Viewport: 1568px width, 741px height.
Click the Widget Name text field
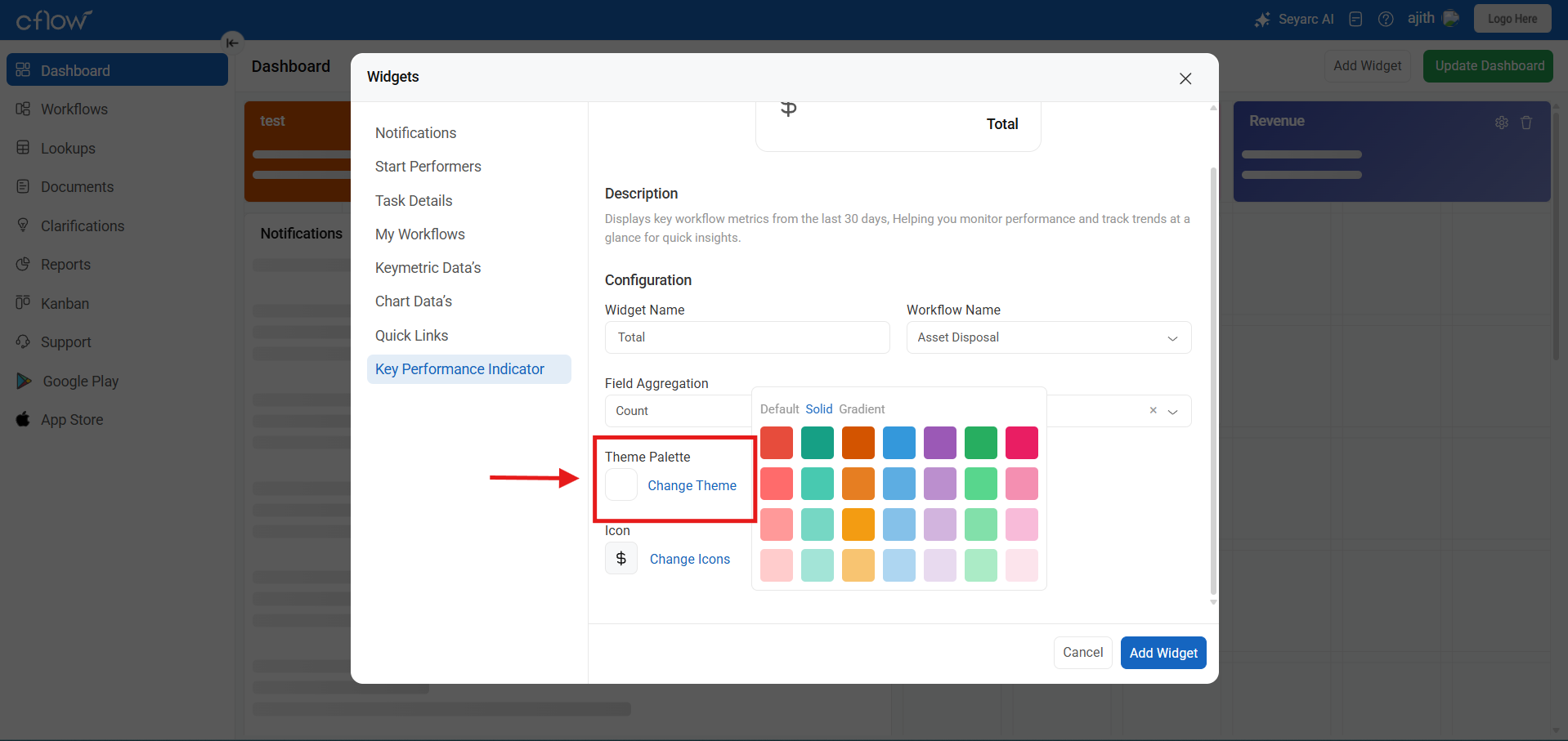coord(746,337)
